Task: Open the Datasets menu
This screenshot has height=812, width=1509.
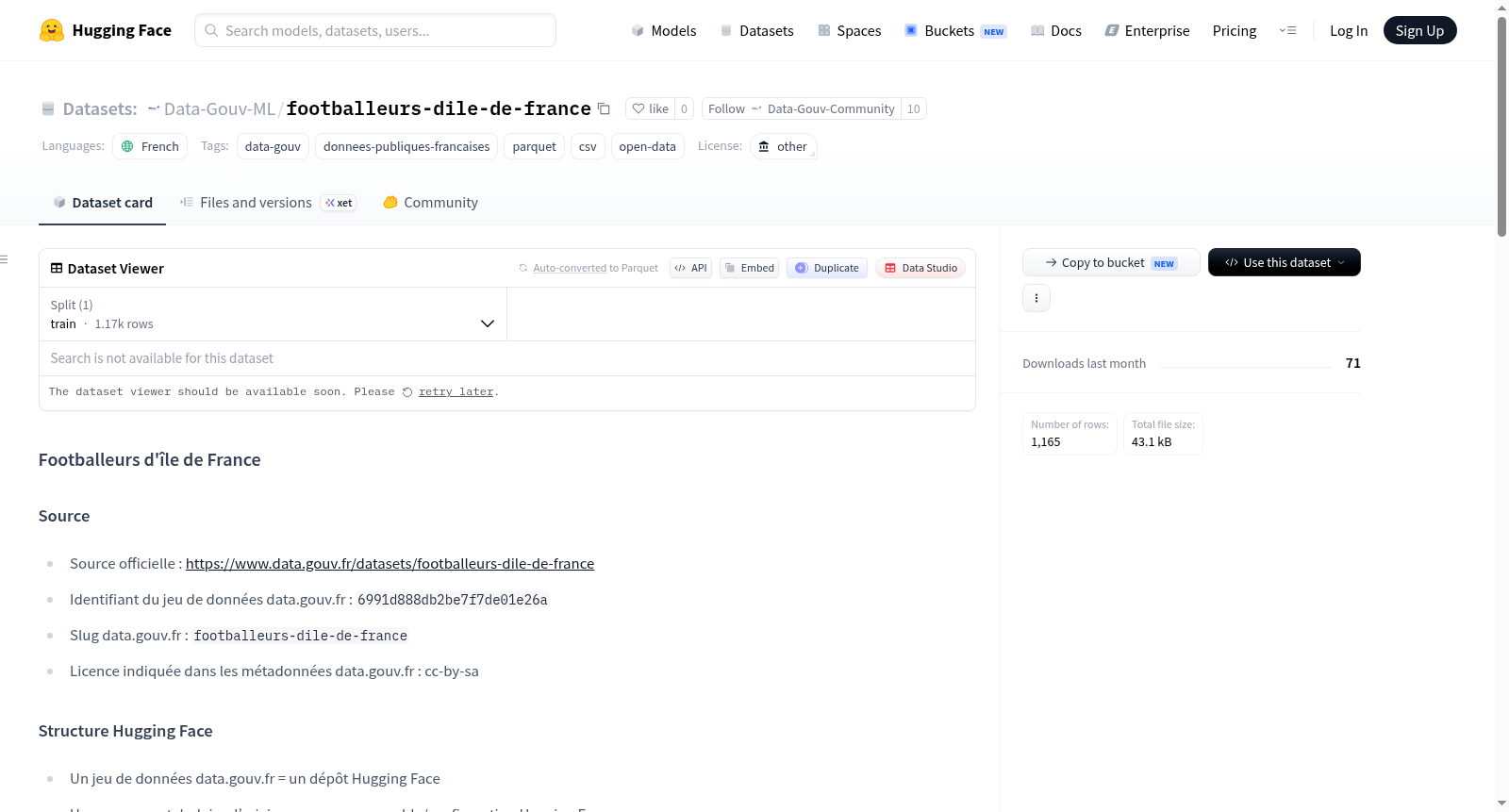Action: (x=757, y=31)
